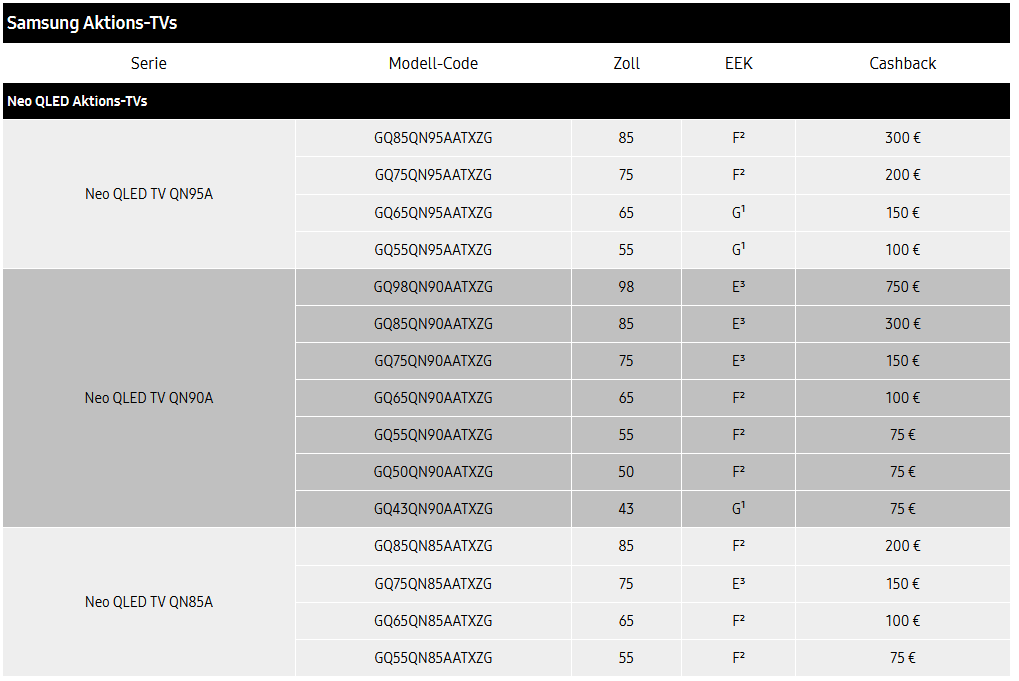Click the Samsung Aktions-TVs title bar
The height and width of the screenshot is (681, 1019).
pos(92,23)
